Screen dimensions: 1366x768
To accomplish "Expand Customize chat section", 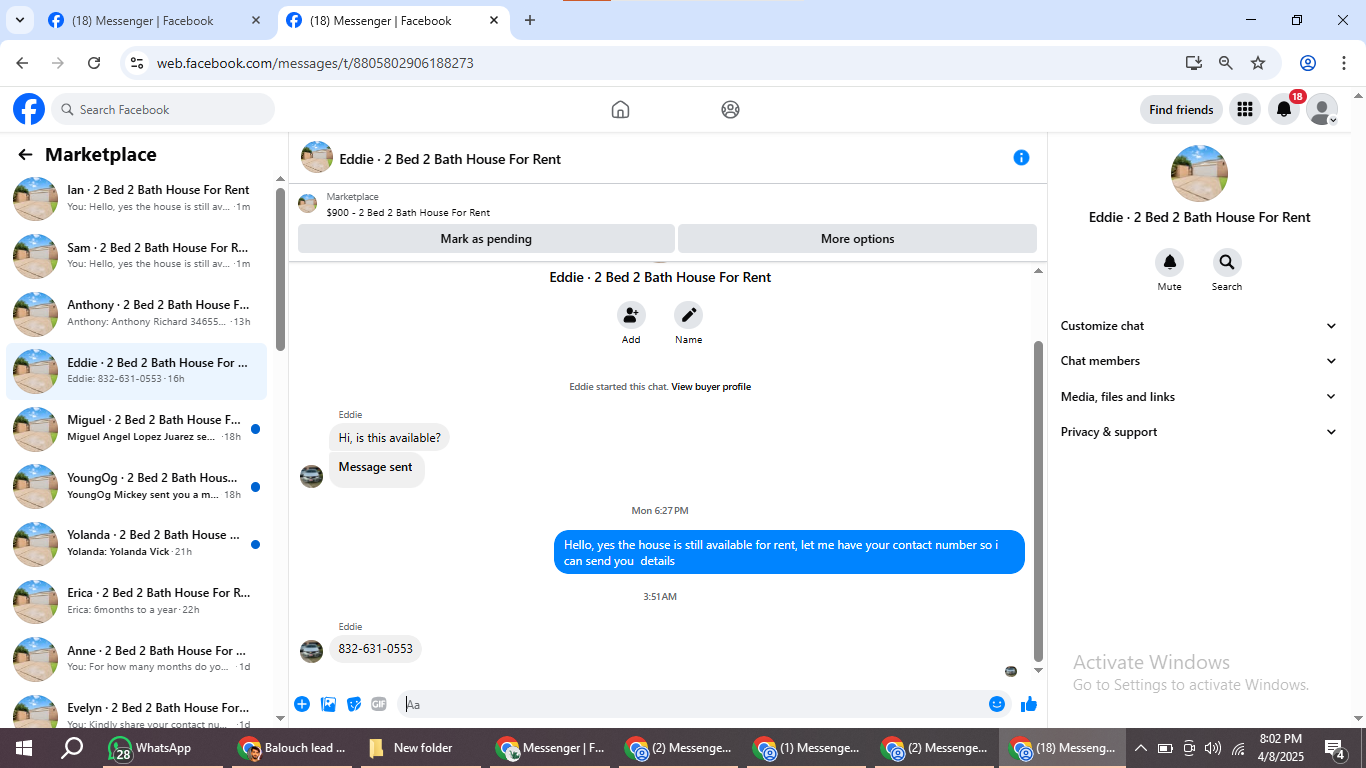I will pyautogui.click(x=1198, y=326).
